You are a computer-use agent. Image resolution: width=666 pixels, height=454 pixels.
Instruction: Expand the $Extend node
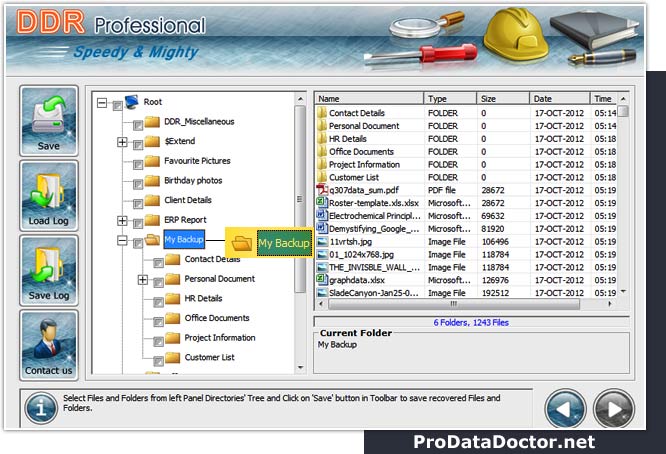[x=122, y=142]
